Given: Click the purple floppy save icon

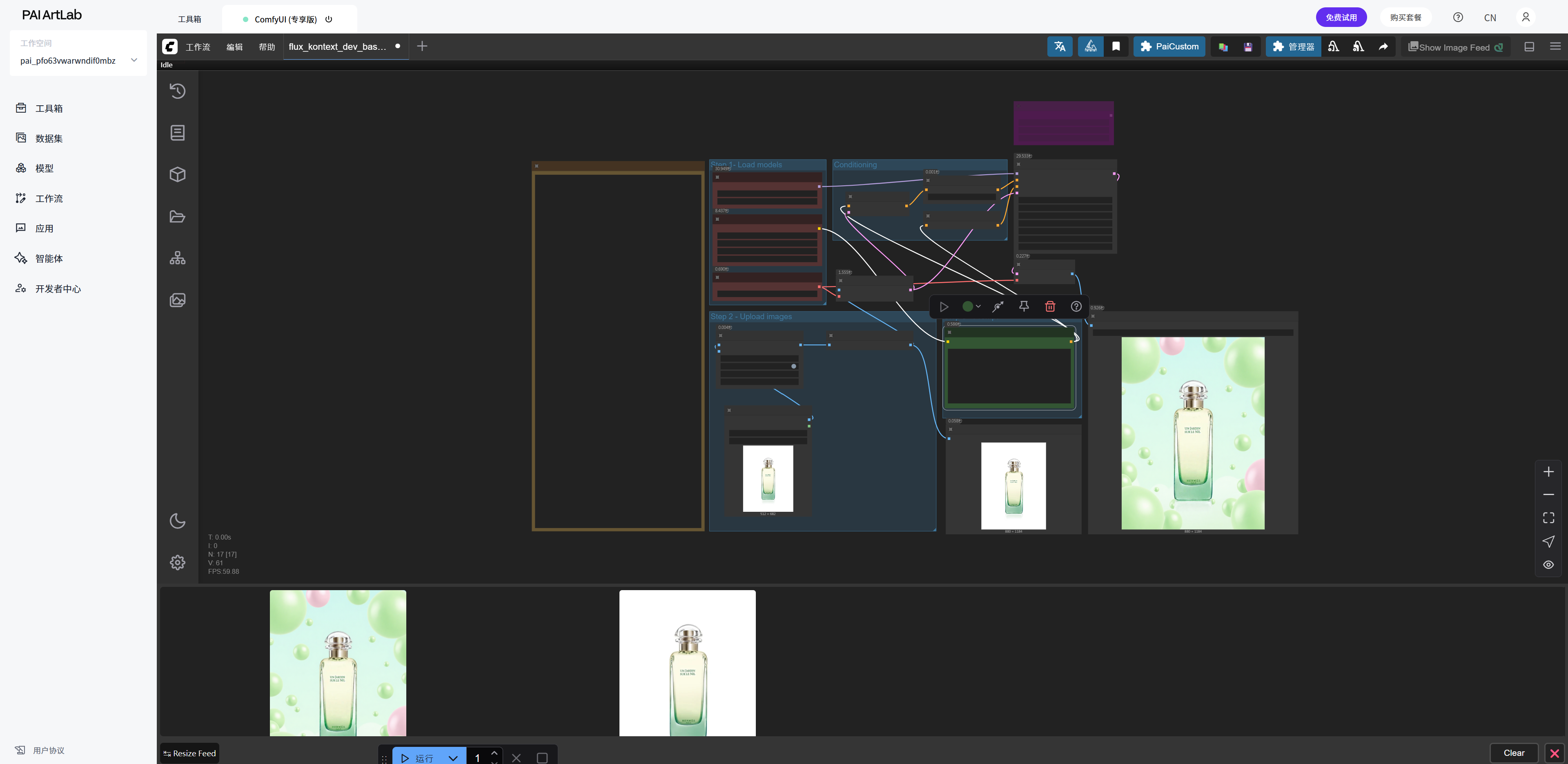Looking at the screenshot, I should coord(1247,47).
